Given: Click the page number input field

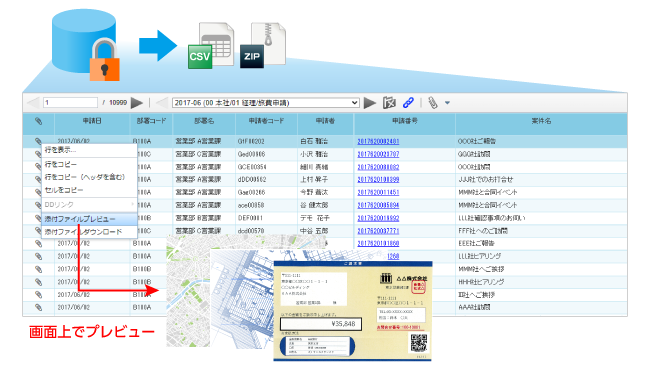Looking at the screenshot, I should (x=70, y=103).
